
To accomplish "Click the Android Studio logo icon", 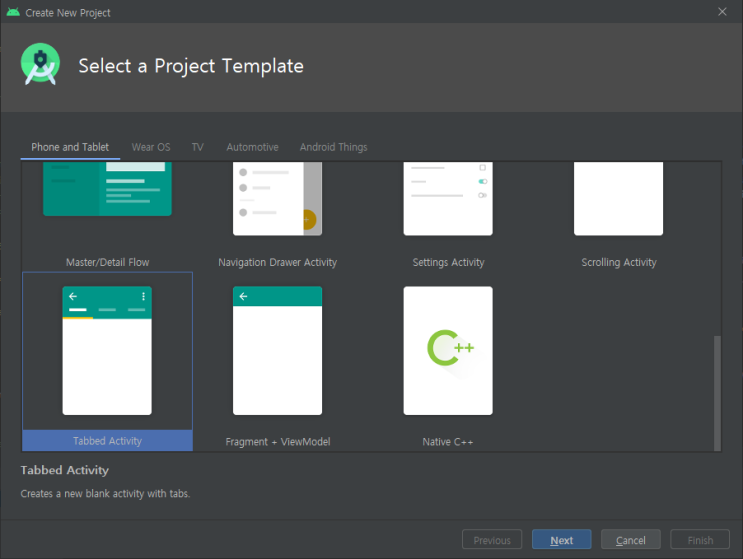I will [40, 64].
